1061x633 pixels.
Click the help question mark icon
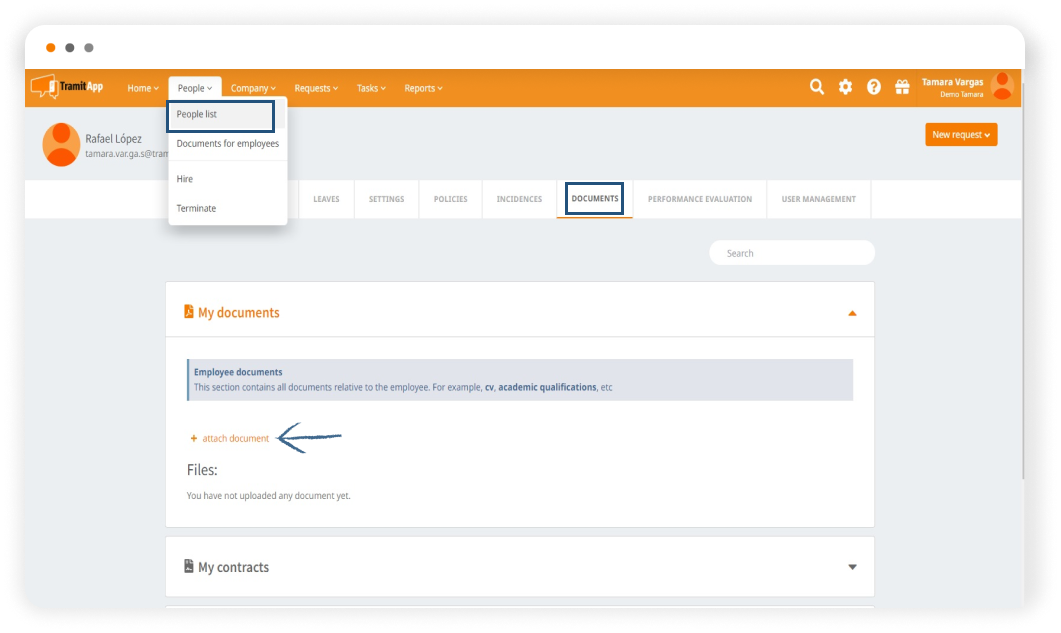874,87
